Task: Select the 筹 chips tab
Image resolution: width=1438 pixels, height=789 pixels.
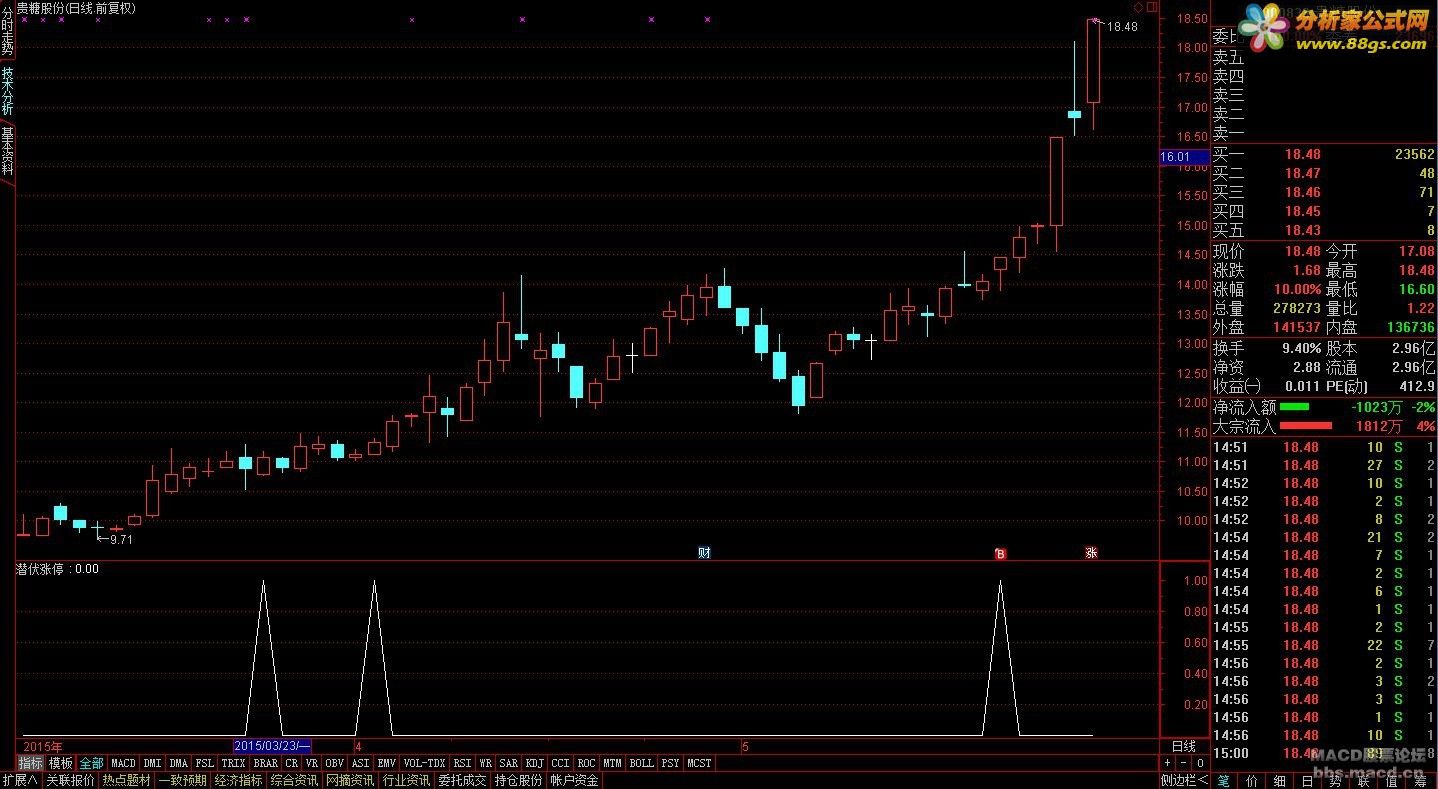Action: tap(1421, 780)
